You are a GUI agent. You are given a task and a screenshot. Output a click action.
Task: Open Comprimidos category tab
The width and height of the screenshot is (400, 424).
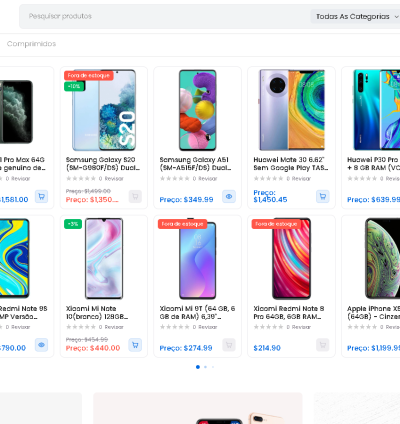[x=31, y=44]
